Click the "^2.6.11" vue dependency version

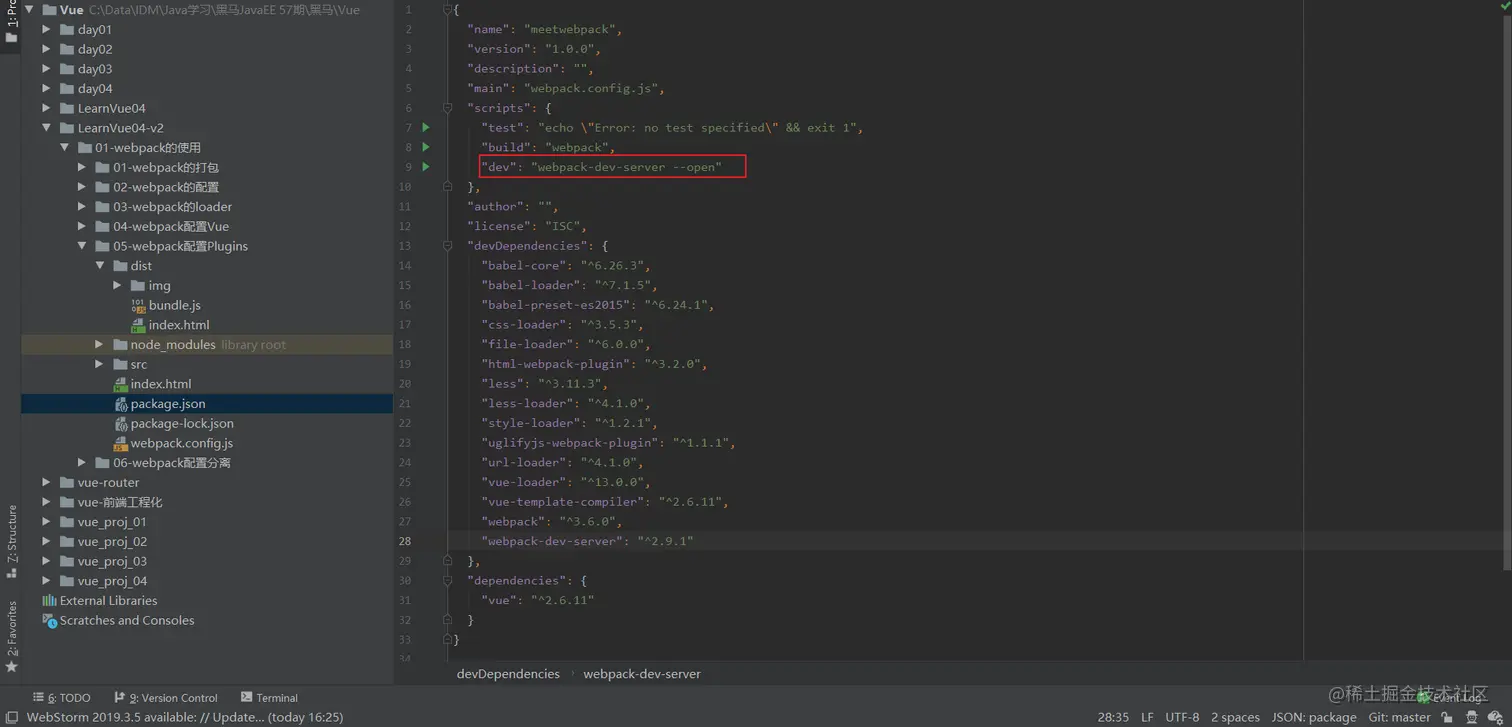562,600
